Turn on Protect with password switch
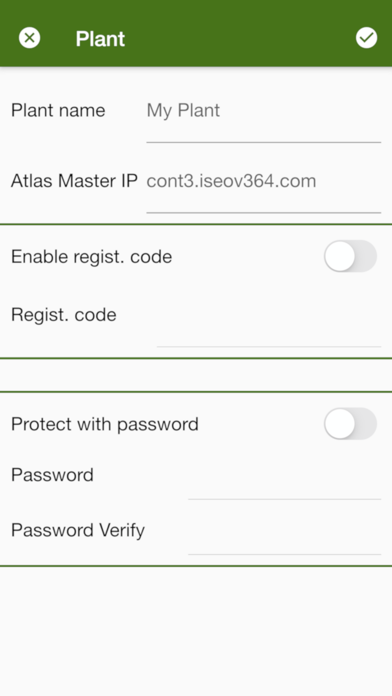The width and height of the screenshot is (392, 696). 350,423
